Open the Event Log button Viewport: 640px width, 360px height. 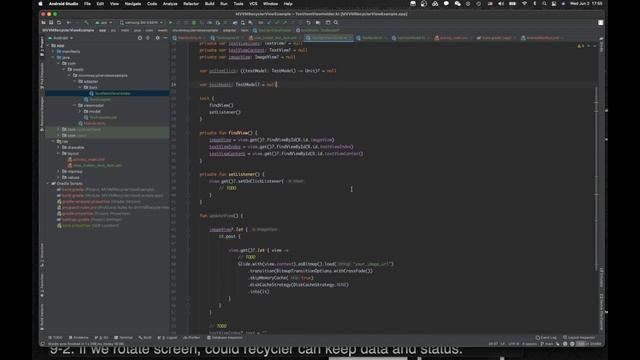pyautogui.click(x=546, y=338)
